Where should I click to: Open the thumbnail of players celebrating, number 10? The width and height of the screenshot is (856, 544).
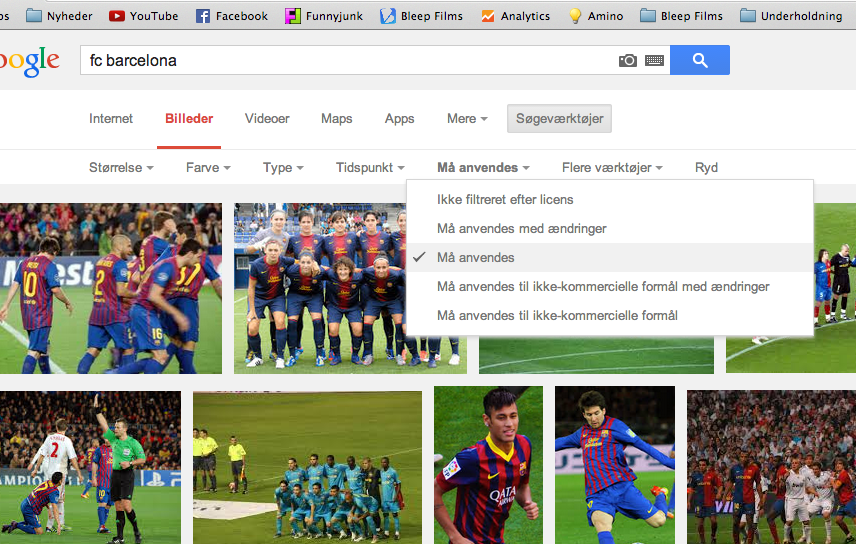111,288
